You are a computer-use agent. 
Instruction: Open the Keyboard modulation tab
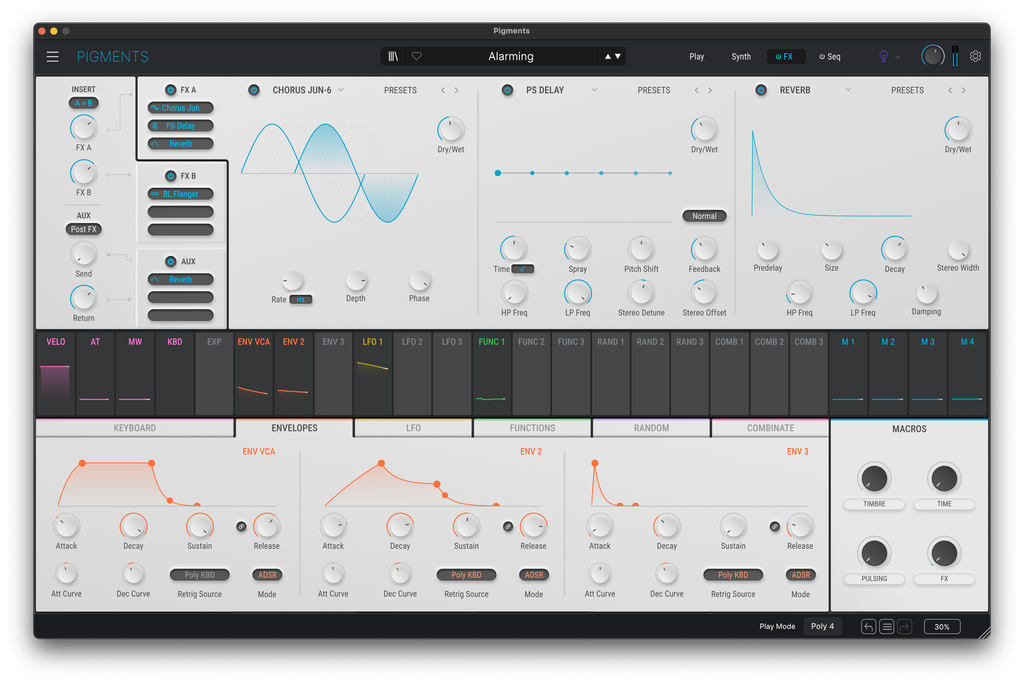point(135,428)
